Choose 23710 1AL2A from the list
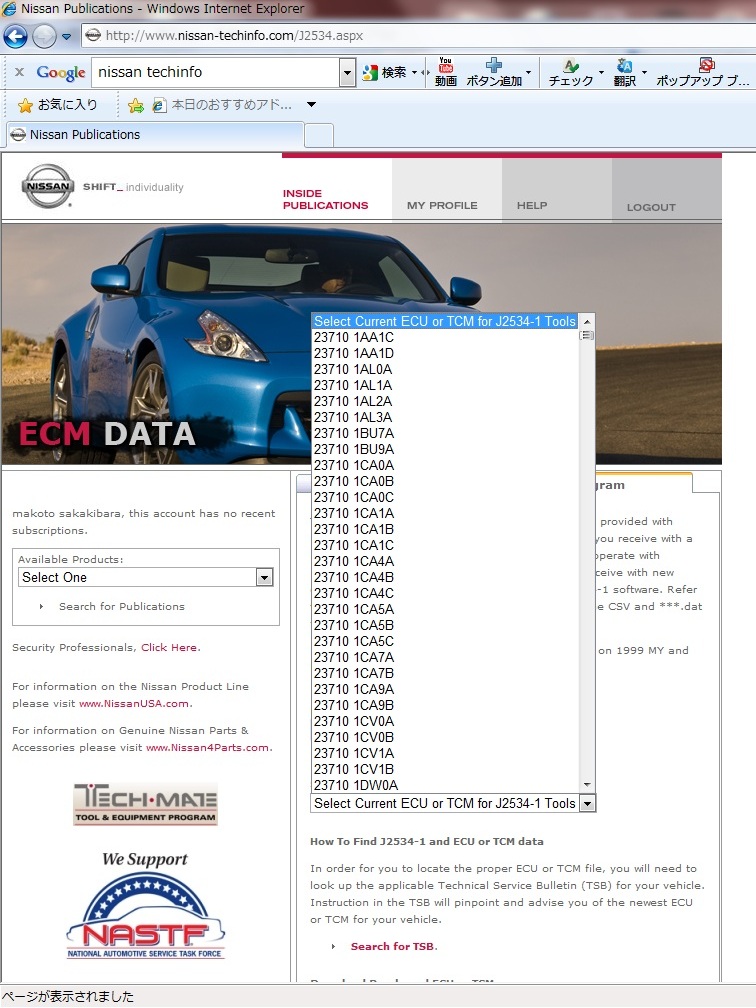756x1008 pixels. coord(445,401)
